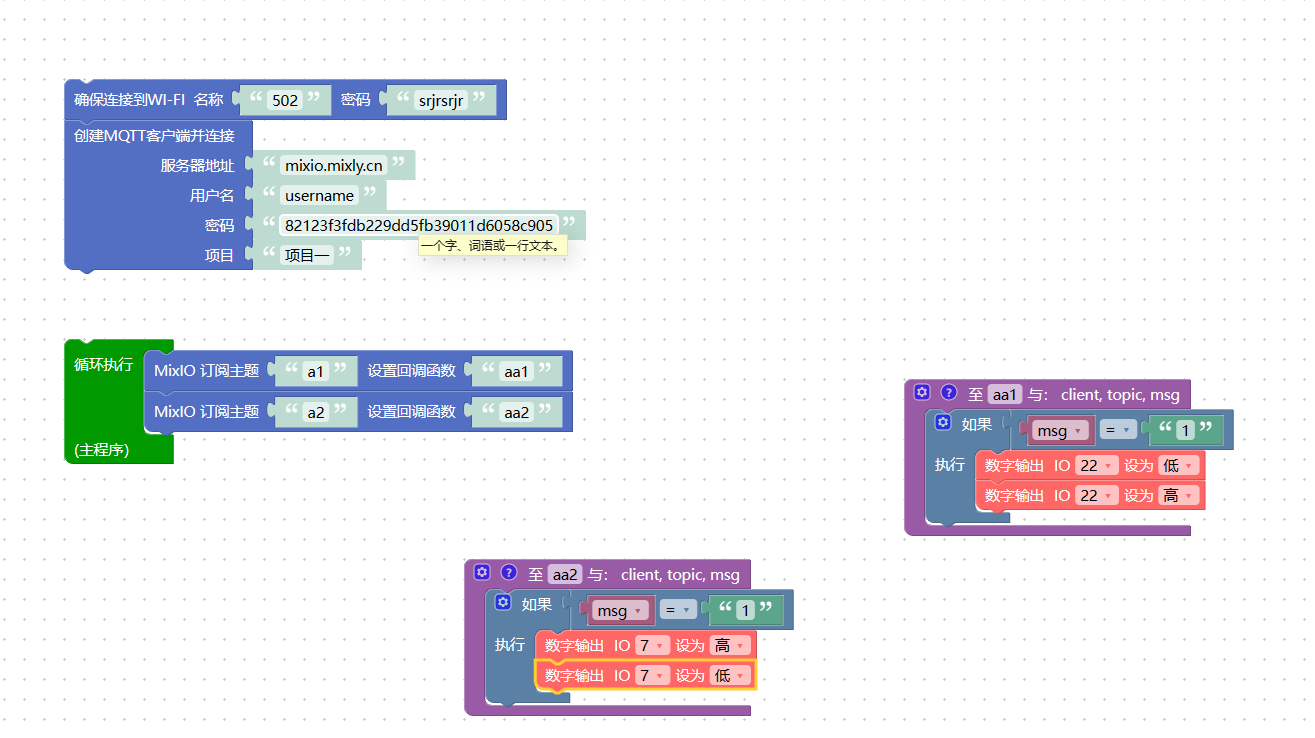Viewport: 1315px width, 738px height.
Task: Click 如果 label in aa1 function
Action: [977, 424]
